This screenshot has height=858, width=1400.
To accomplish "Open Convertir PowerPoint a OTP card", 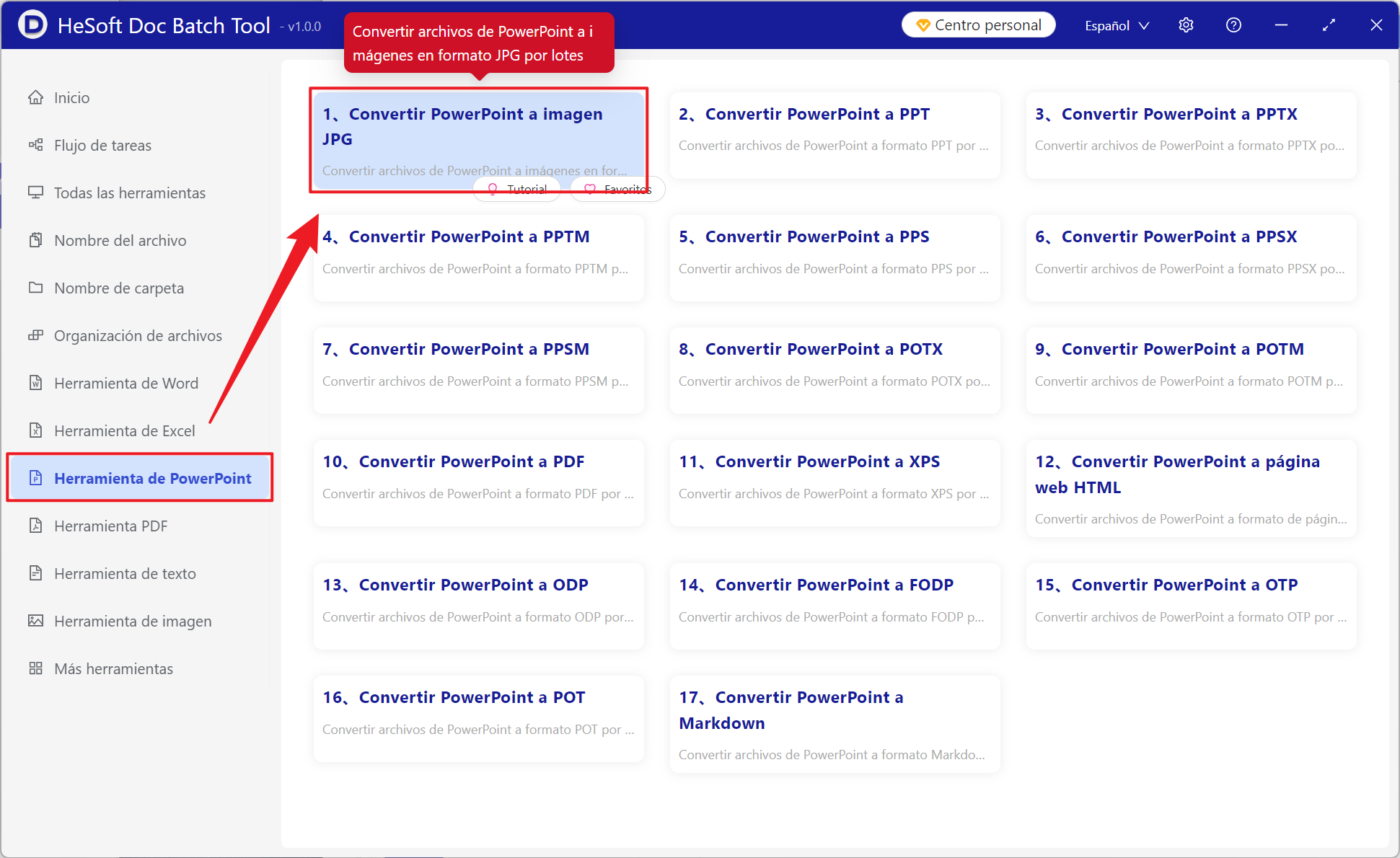I will 1191,606.
